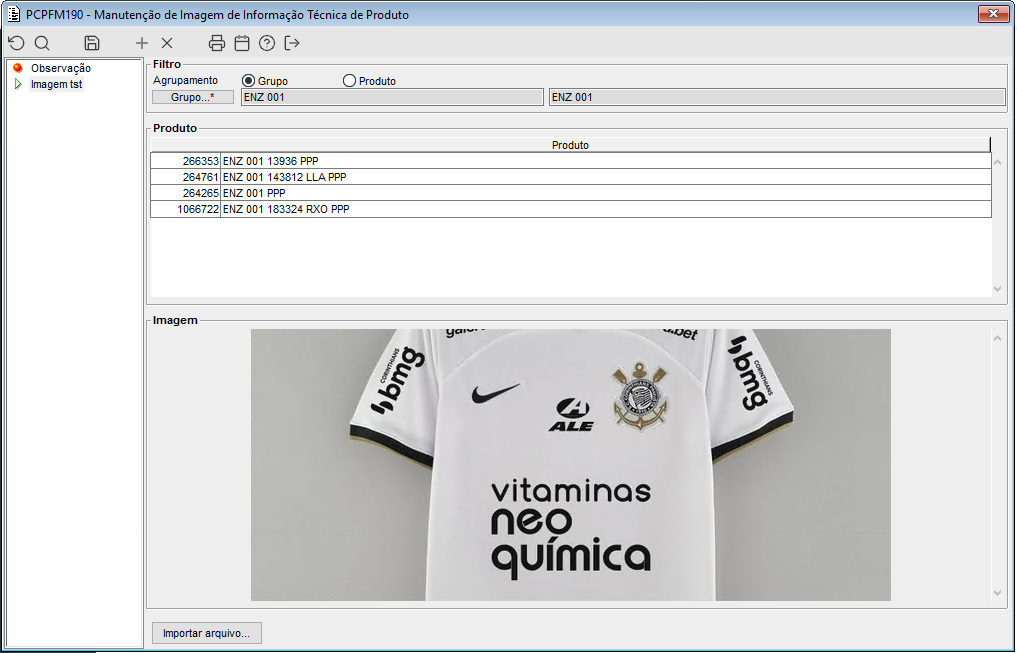Click product code 264761 cell
Image resolution: width=1017 pixels, height=653 pixels.
click(185, 177)
